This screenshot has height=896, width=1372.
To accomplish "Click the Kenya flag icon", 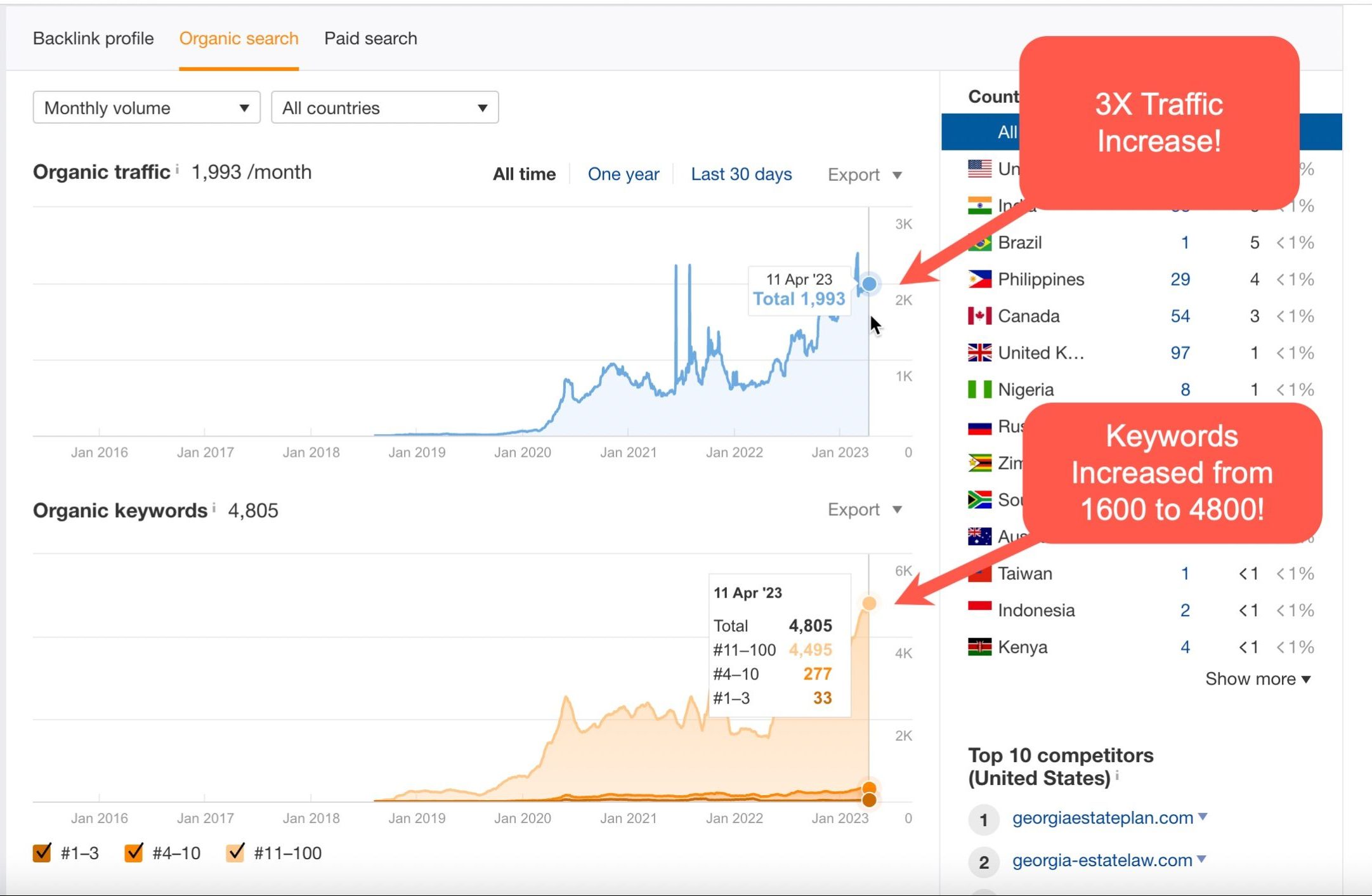I will 980,647.
